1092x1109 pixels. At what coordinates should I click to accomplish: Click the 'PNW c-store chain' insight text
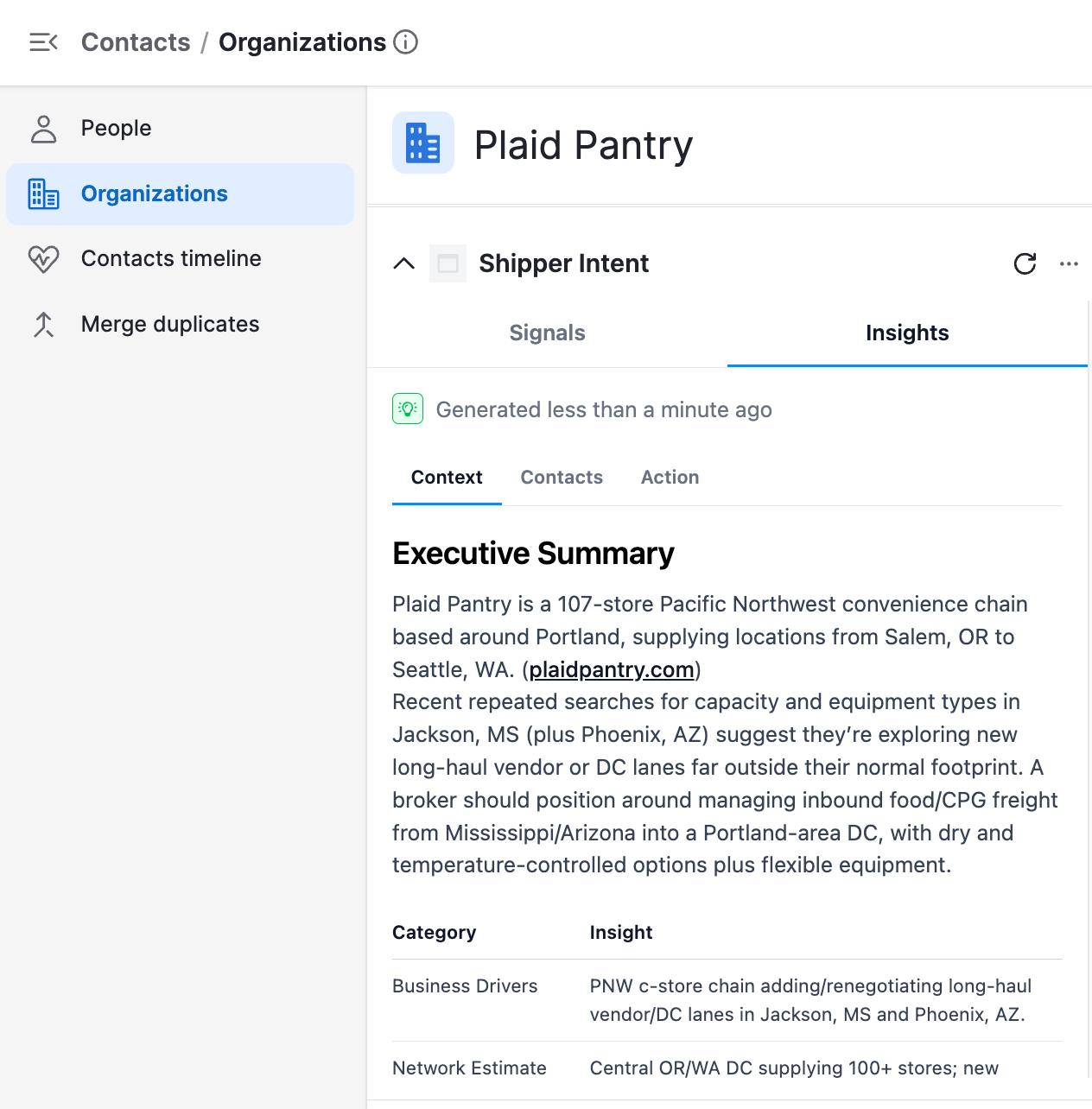point(811,1000)
